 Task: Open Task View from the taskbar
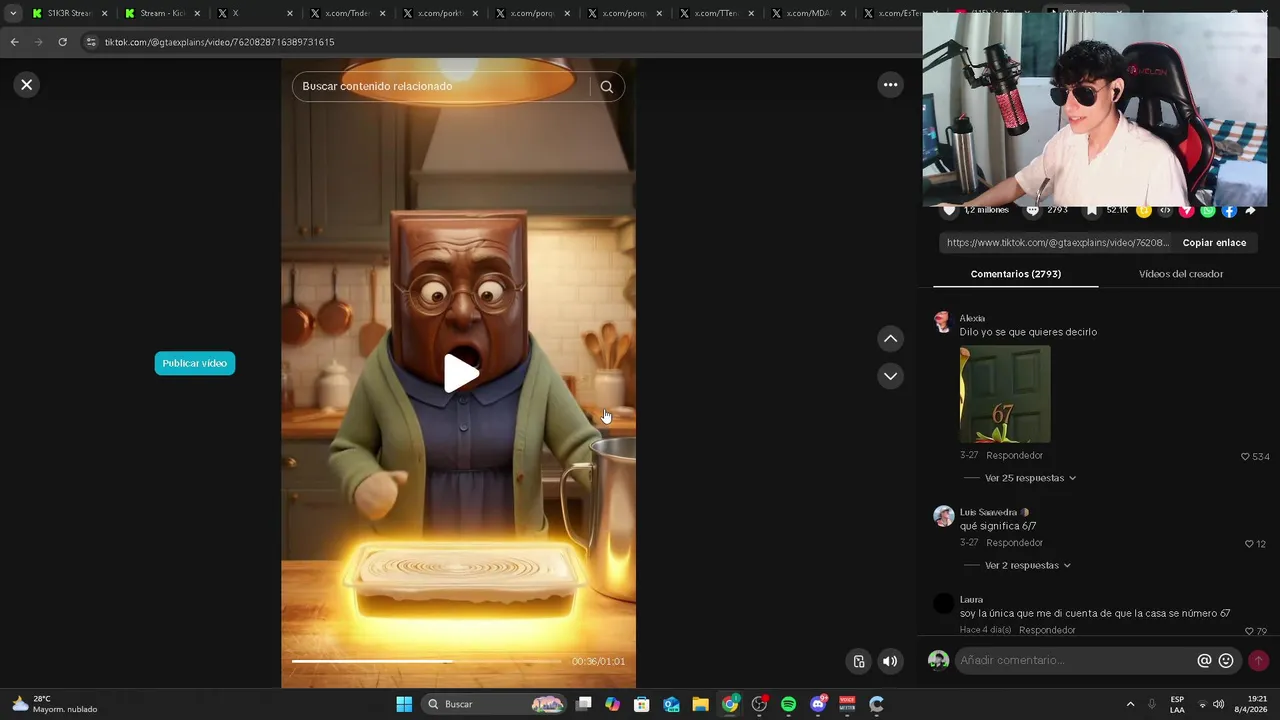tap(583, 704)
